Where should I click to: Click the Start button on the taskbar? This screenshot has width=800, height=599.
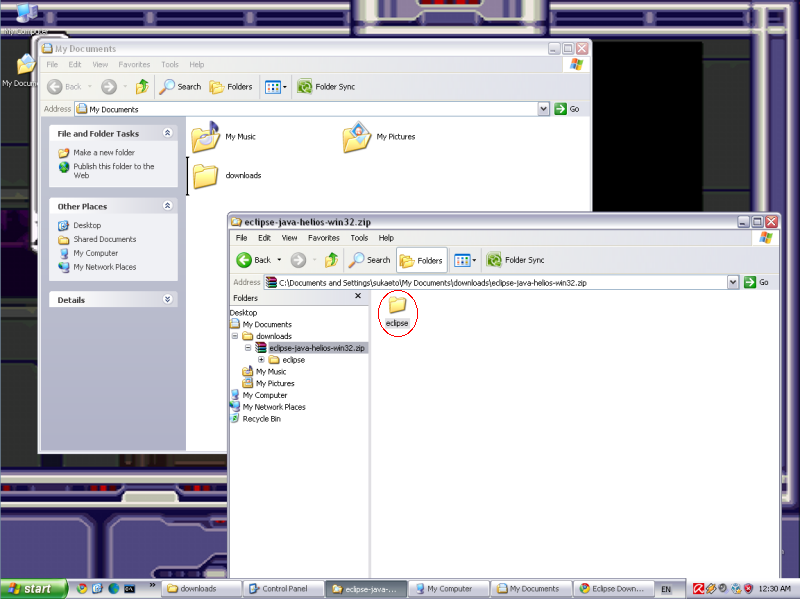pyautogui.click(x=33, y=589)
